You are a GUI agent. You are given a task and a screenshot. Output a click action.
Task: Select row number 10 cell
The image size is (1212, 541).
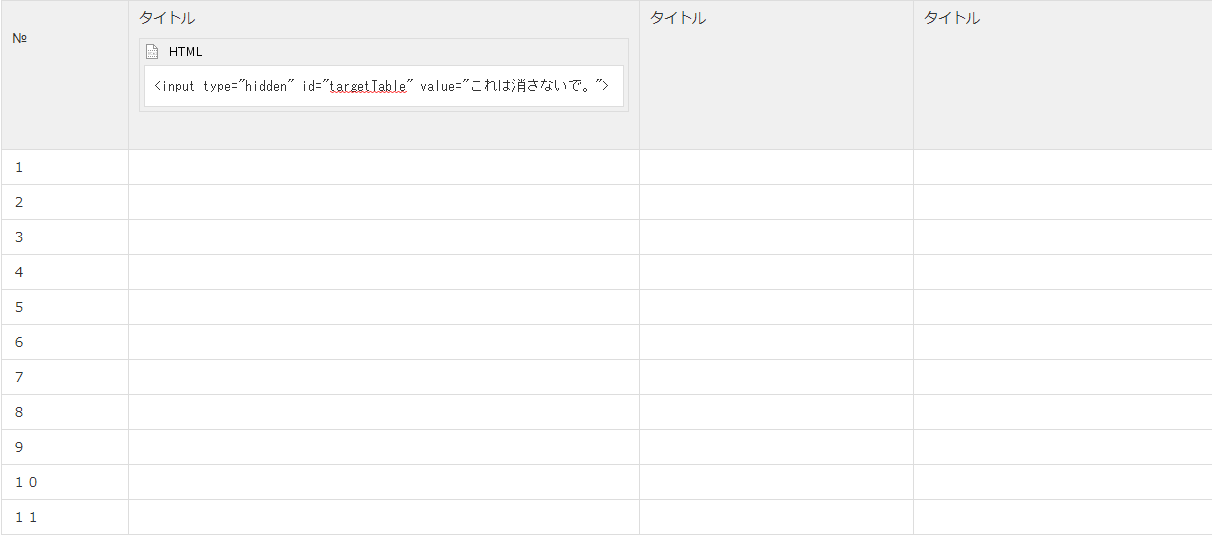click(x=65, y=482)
